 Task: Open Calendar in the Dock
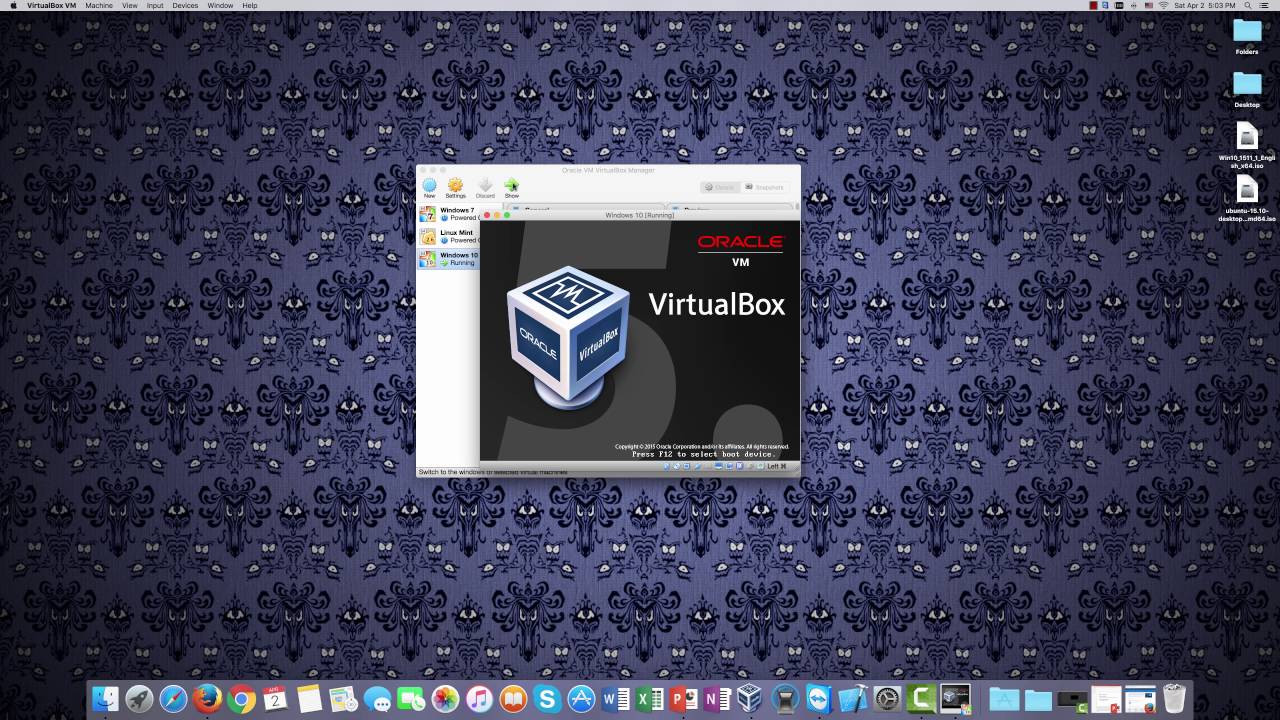point(275,699)
